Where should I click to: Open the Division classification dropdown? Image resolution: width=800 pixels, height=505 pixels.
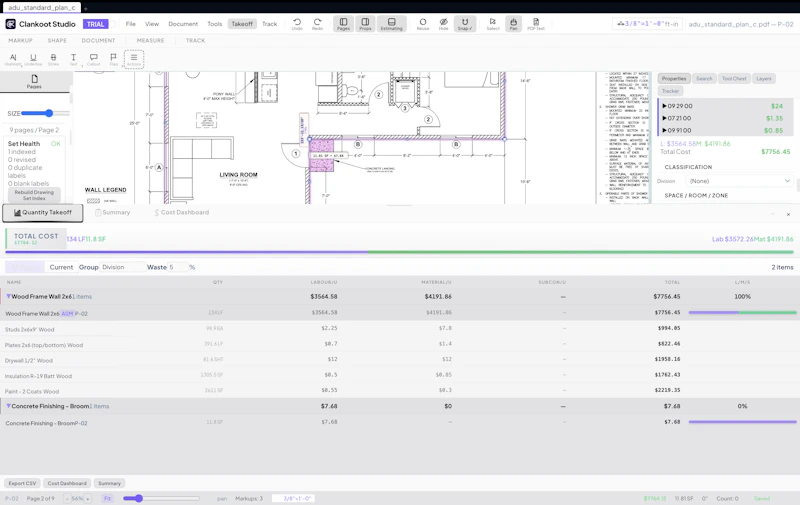click(739, 181)
